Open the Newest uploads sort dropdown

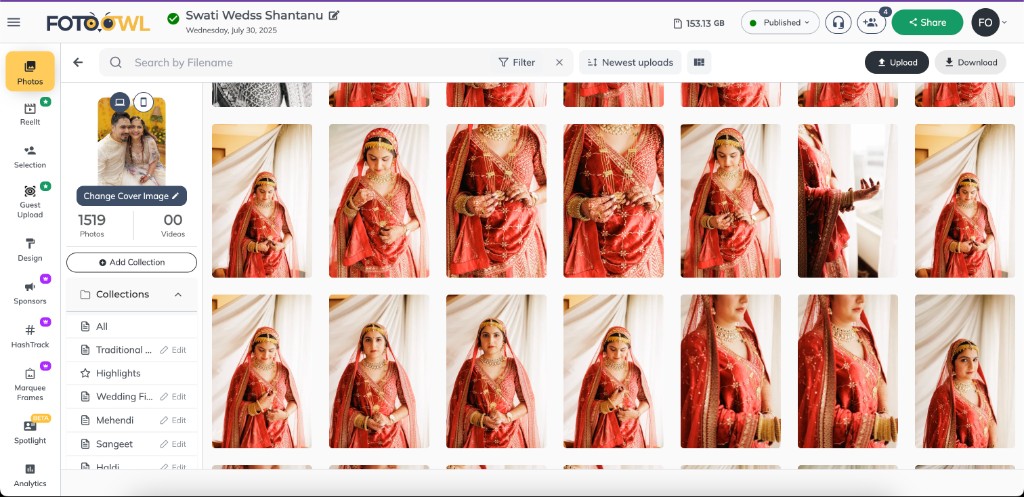pyautogui.click(x=630, y=63)
